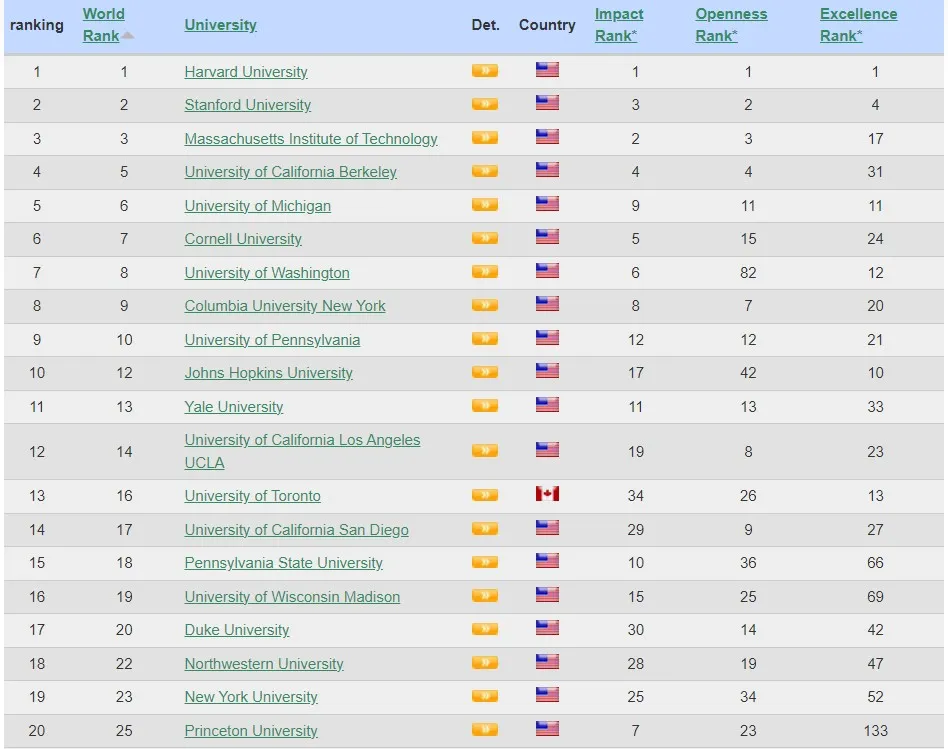Viewport: 948px width, 749px height.
Task: Open Cornell University link
Action: pos(243,239)
